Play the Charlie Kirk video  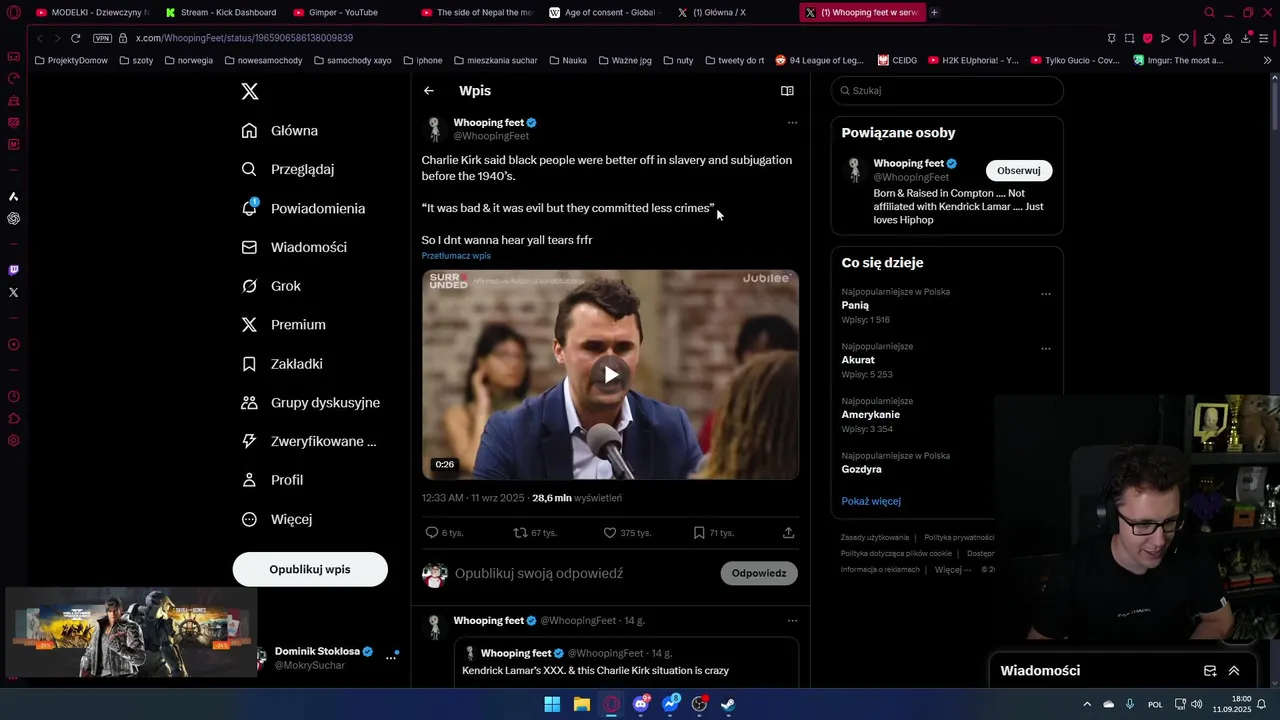610,375
